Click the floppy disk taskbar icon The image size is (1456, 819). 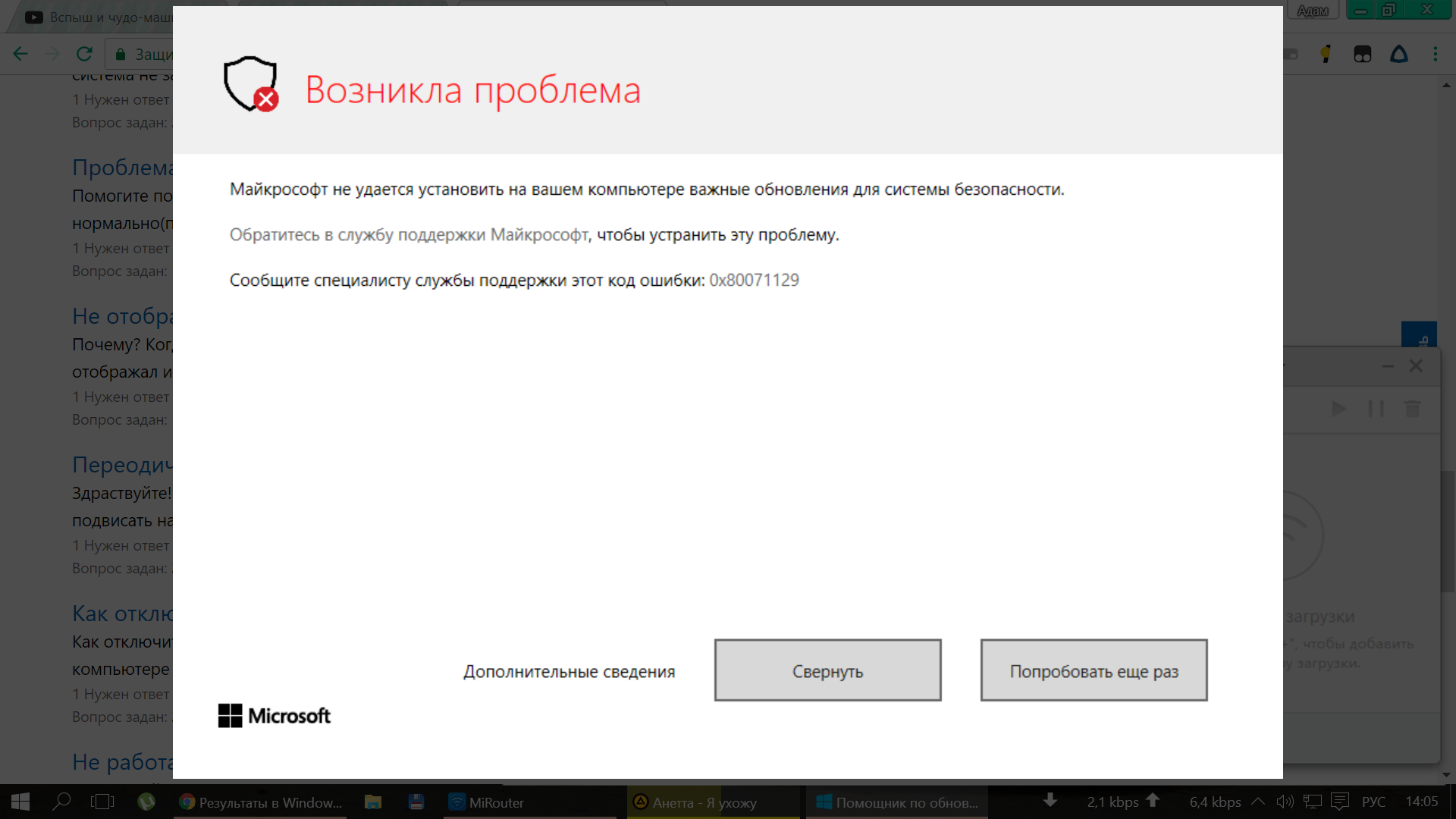pyautogui.click(x=416, y=802)
